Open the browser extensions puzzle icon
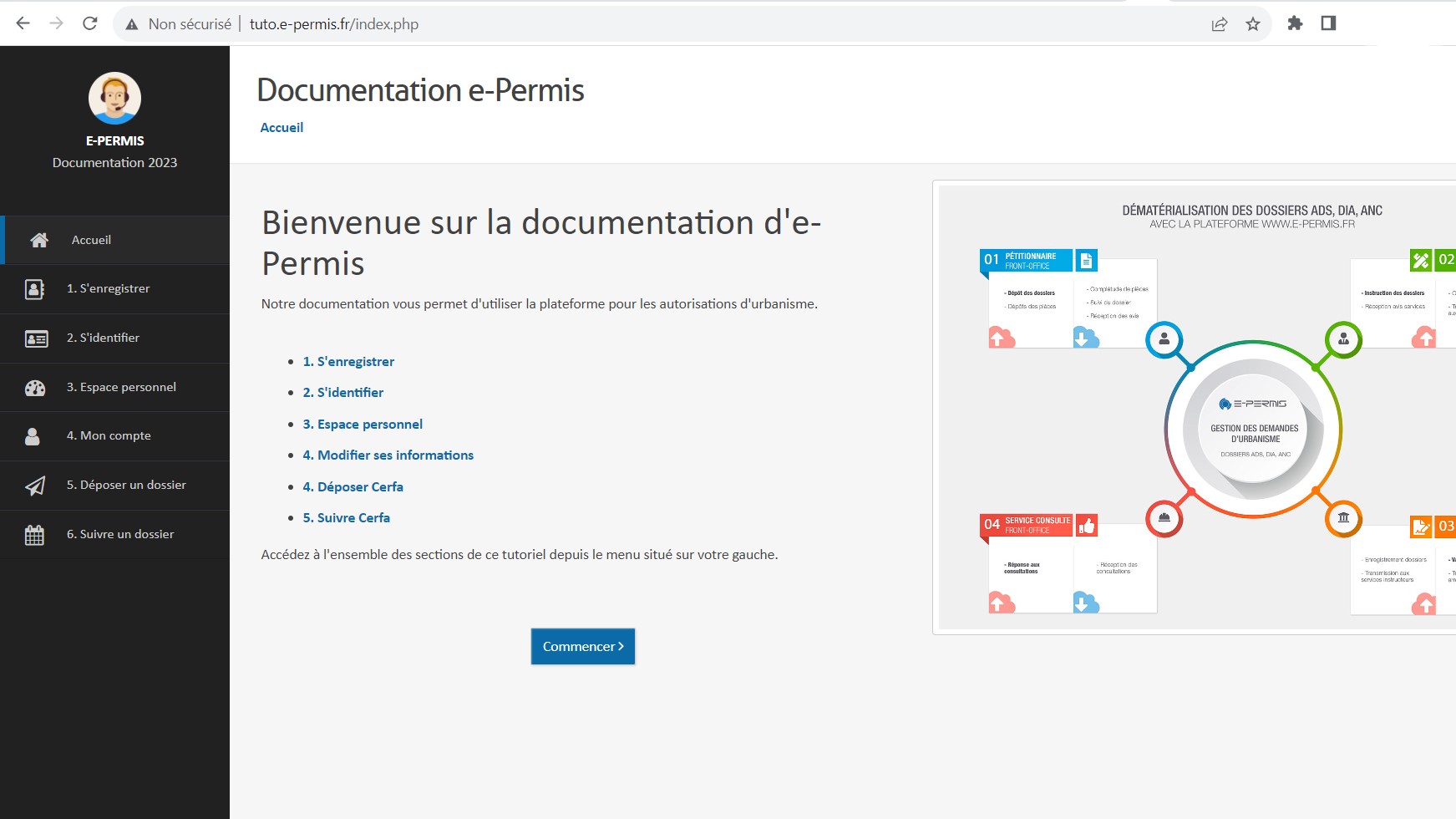The height and width of the screenshot is (819, 1456). [1295, 23]
